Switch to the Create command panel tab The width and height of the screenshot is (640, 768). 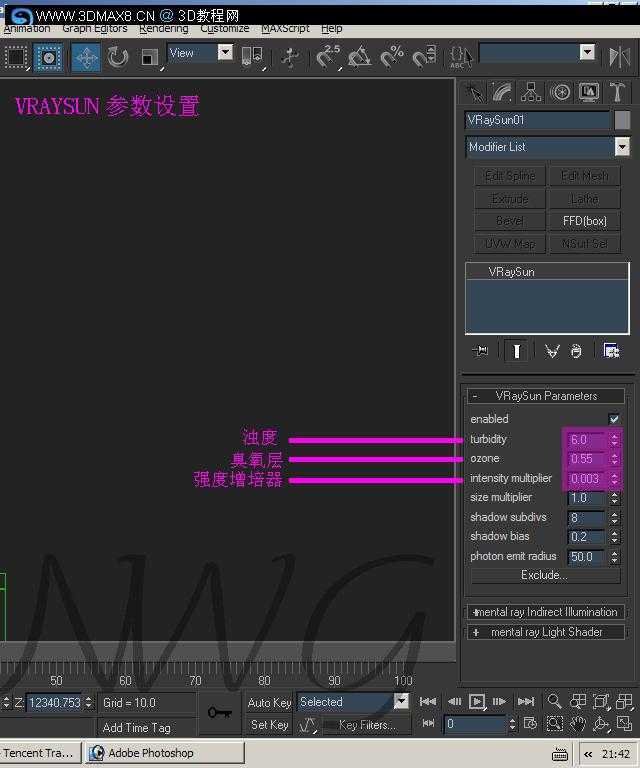tap(474, 92)
